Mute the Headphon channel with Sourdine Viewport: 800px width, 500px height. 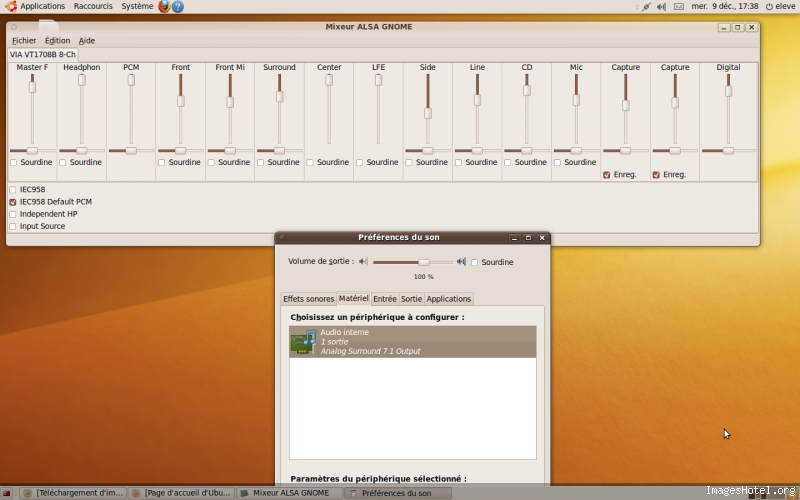coord(63,162)
